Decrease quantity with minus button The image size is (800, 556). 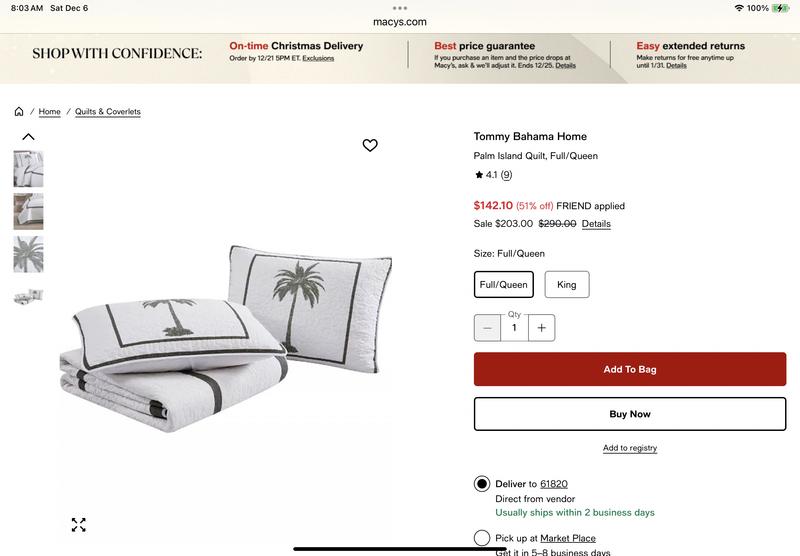pos(487,327)
